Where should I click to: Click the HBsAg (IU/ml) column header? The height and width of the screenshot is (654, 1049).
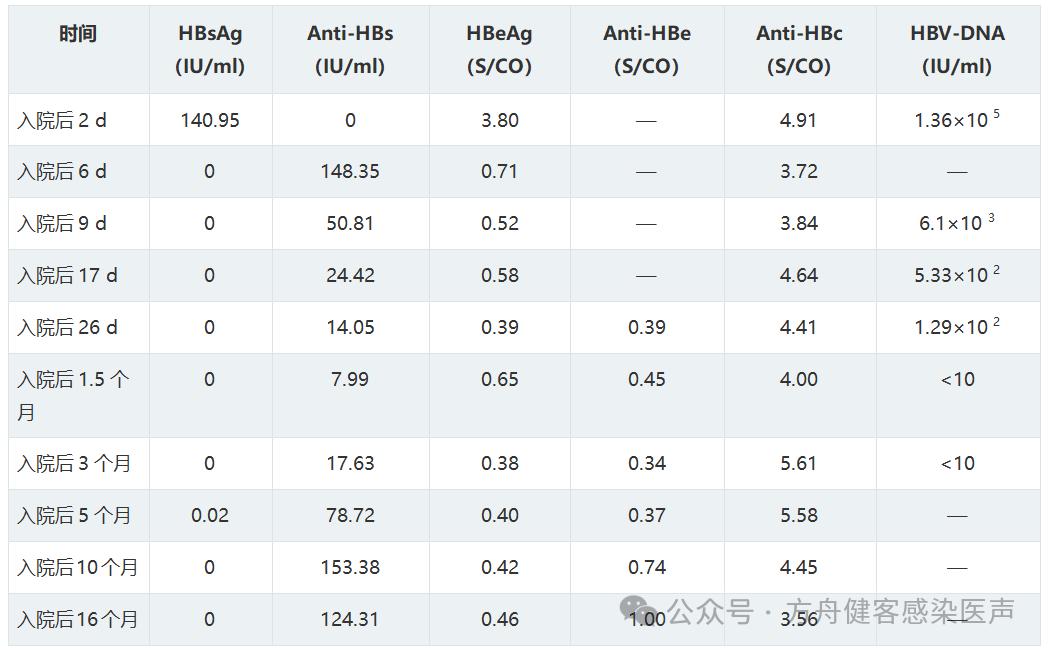pyautogui.click(x=210, y=49)
